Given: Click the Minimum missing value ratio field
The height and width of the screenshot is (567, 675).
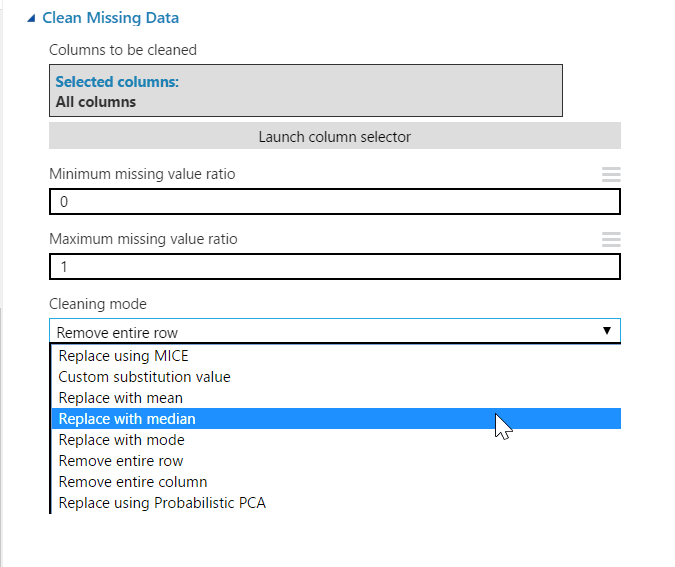Looking at the screenshot, I should tap(334, 202).
